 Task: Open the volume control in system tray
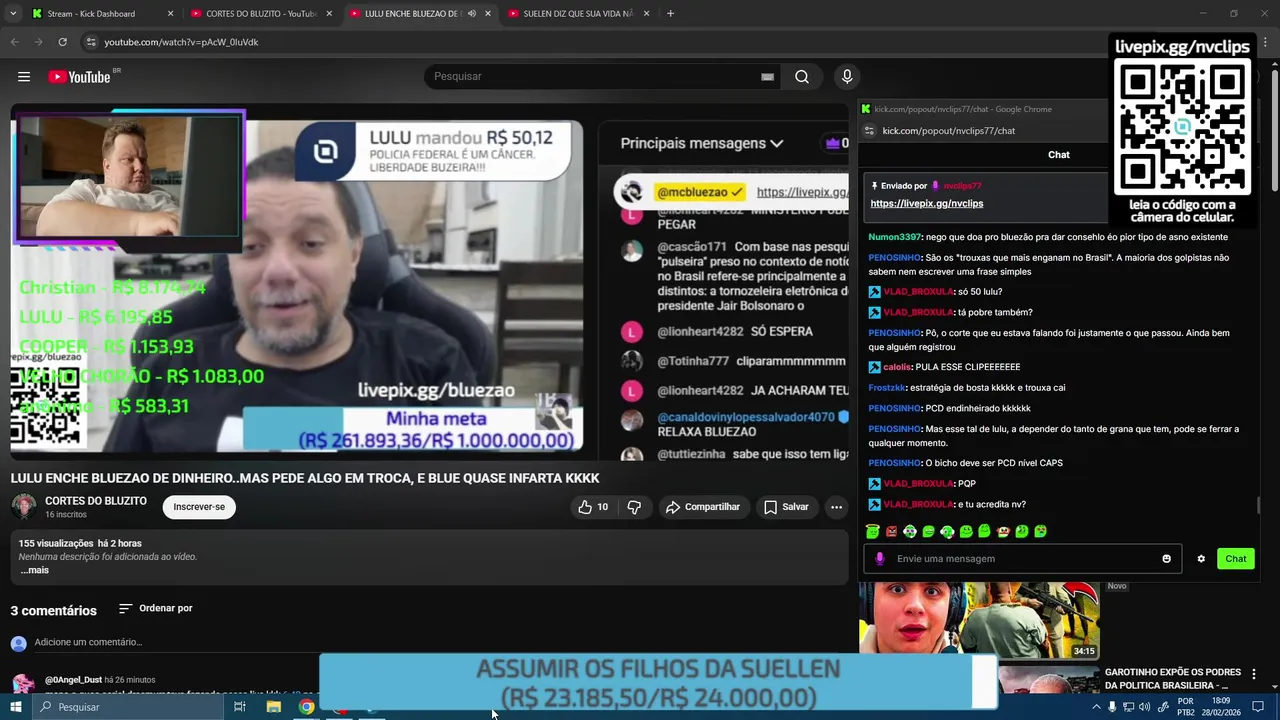tap(1146, 707)
